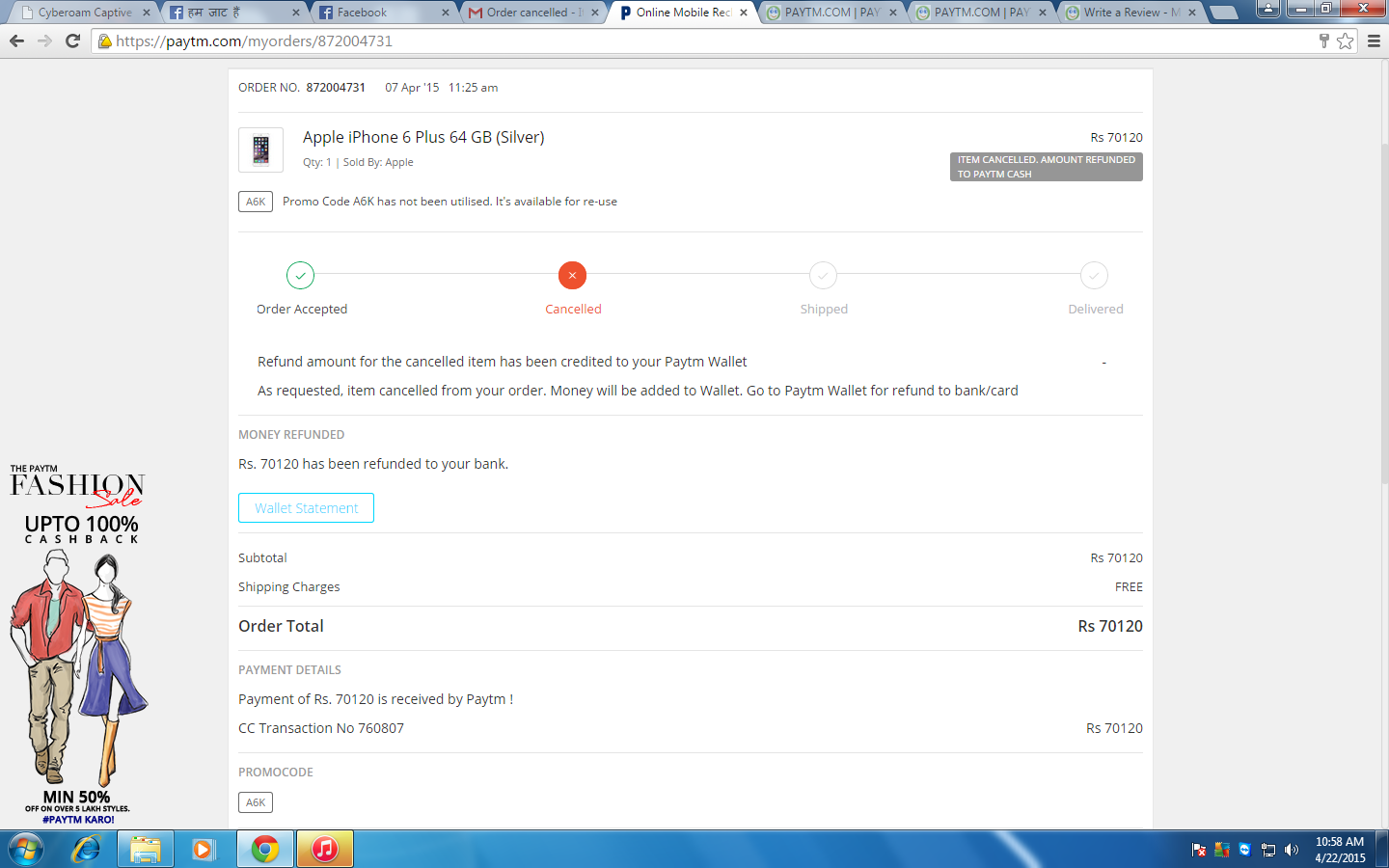Click the browser back arrow
The height and width of the screenshot is (868, 1389).
click(16, 41)
